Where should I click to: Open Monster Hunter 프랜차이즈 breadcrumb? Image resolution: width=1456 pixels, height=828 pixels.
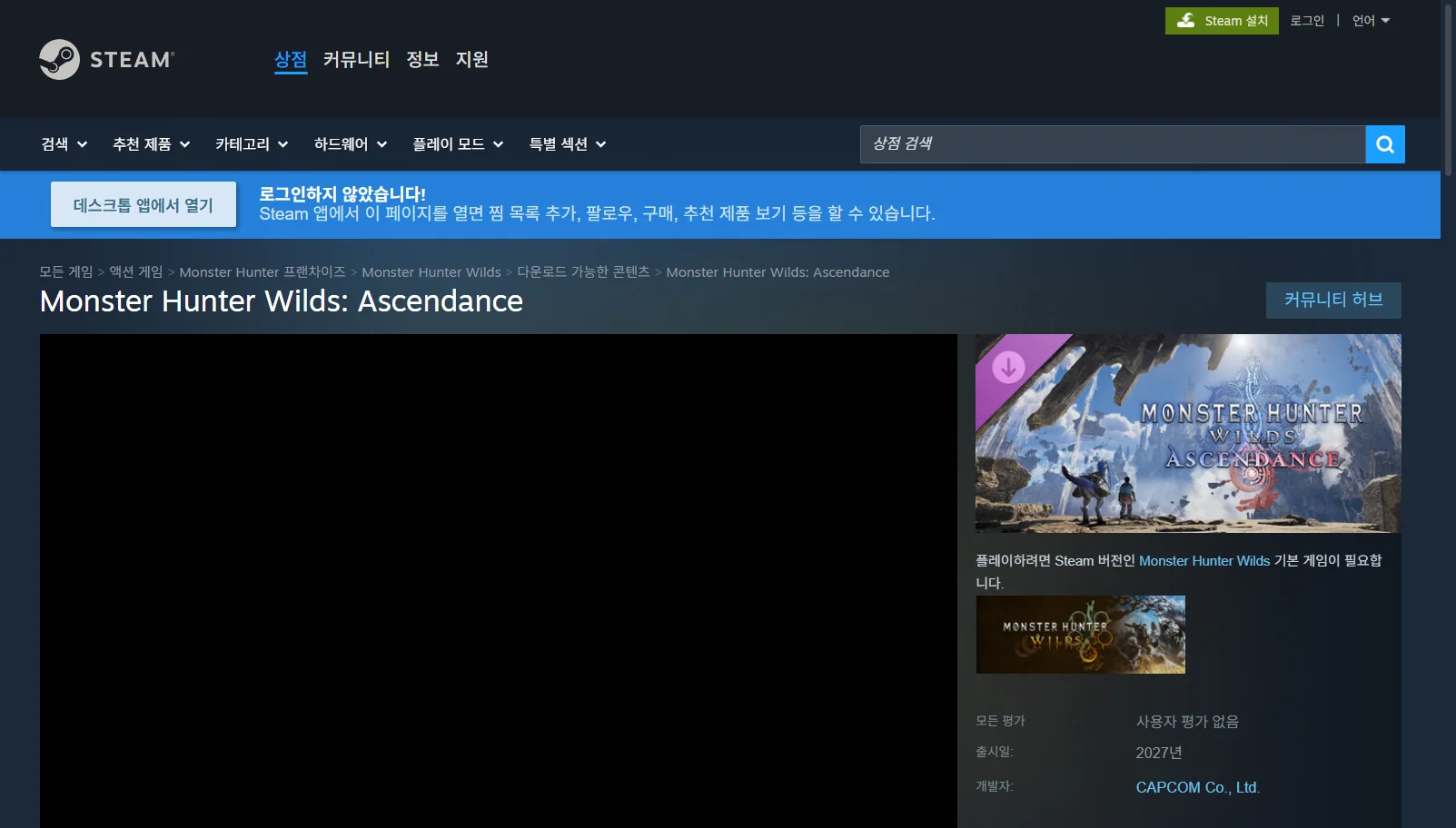coord(262,272)
